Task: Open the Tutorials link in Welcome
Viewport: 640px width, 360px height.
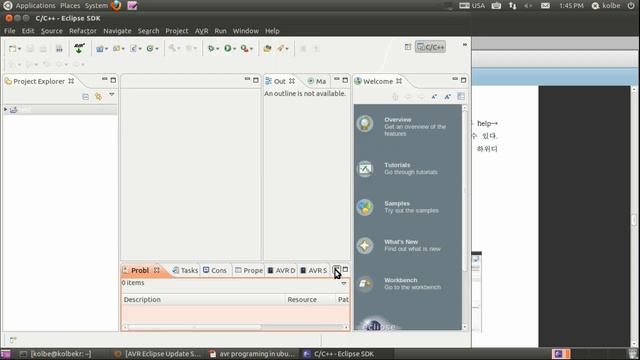Action: (397, 165)
